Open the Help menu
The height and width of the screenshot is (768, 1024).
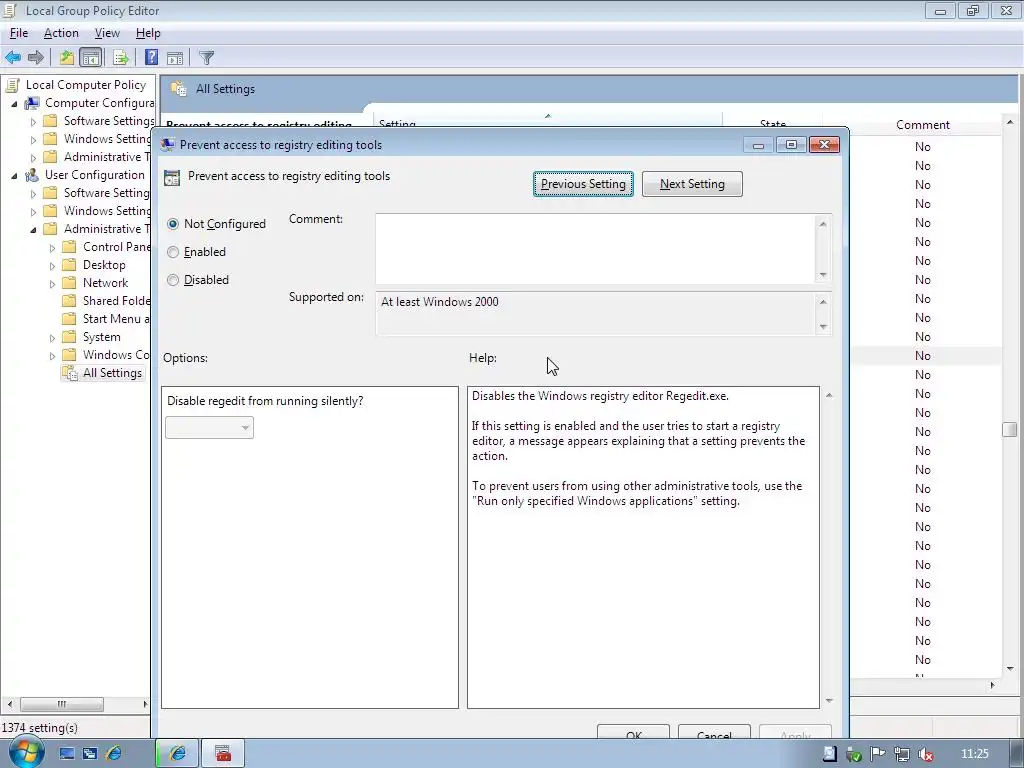tap(148, 33)
